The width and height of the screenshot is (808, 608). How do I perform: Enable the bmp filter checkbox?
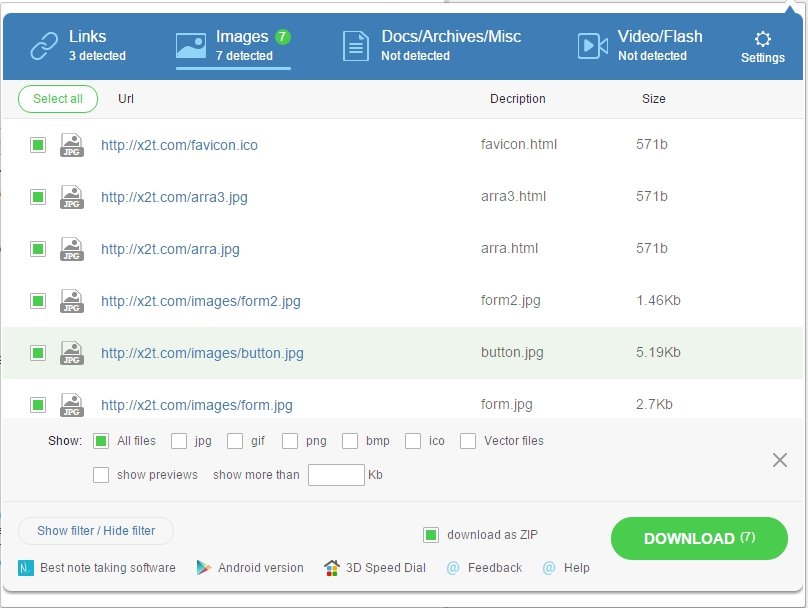pyautogui.click(x=350, y=441)
